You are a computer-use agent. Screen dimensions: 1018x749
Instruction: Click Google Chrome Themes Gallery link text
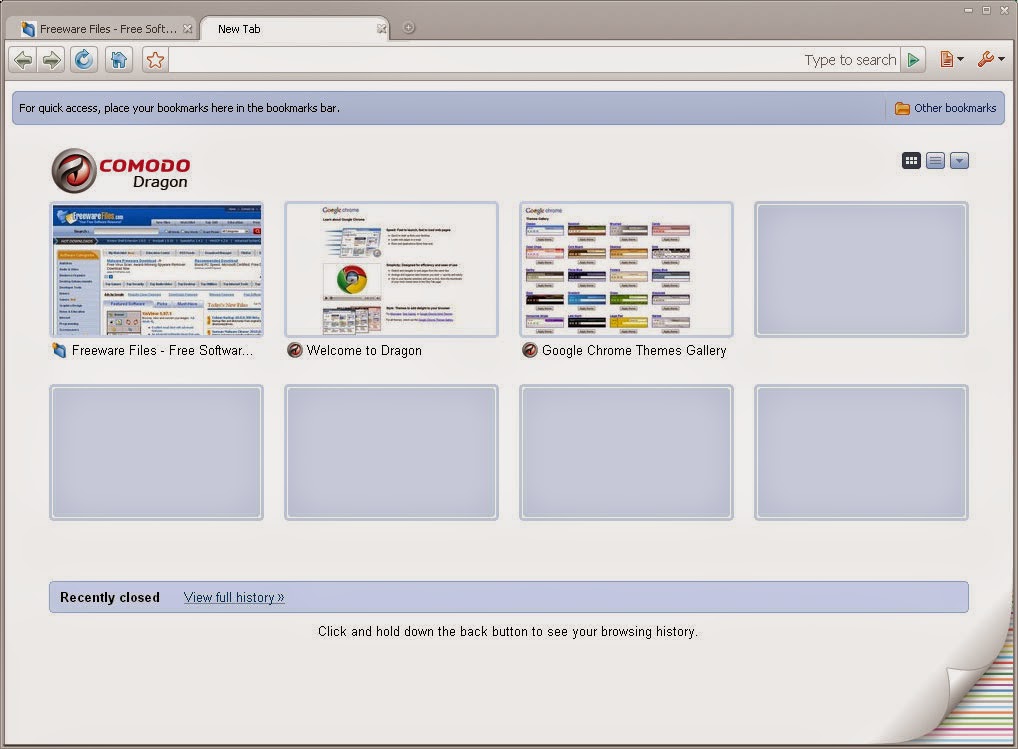point(634,350)
